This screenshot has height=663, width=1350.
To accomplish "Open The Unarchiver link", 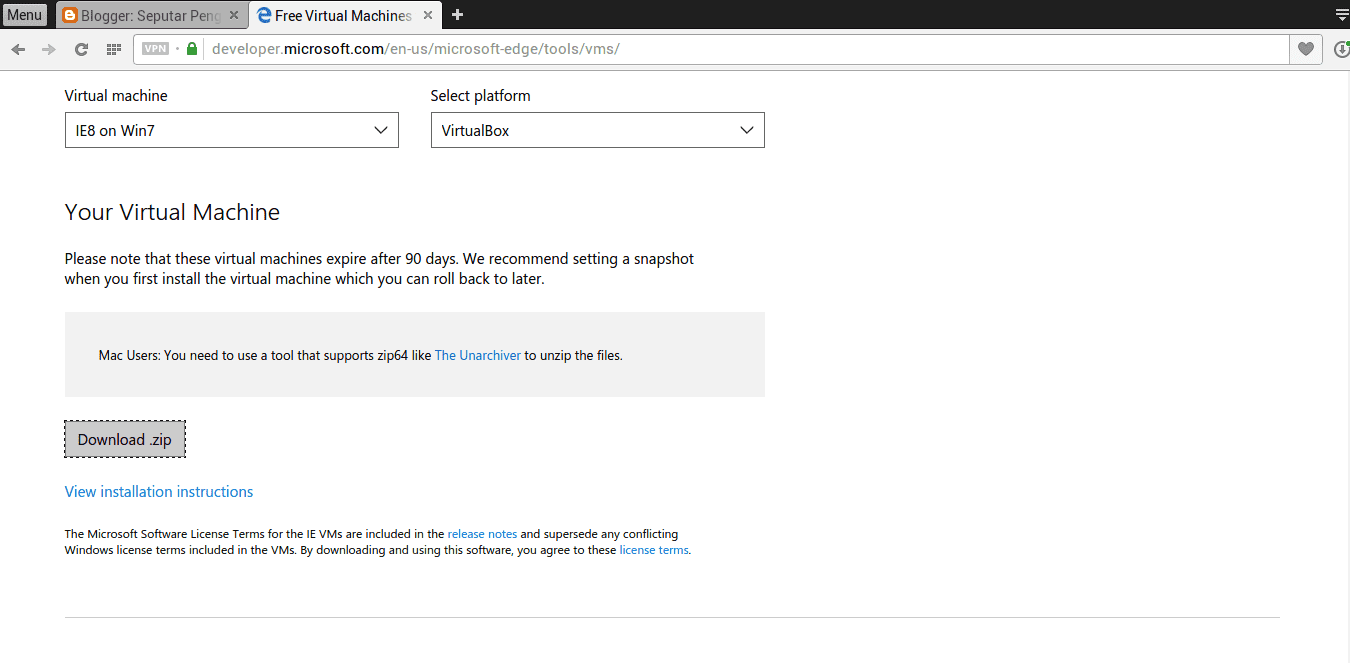I will [x=477, y=355].
